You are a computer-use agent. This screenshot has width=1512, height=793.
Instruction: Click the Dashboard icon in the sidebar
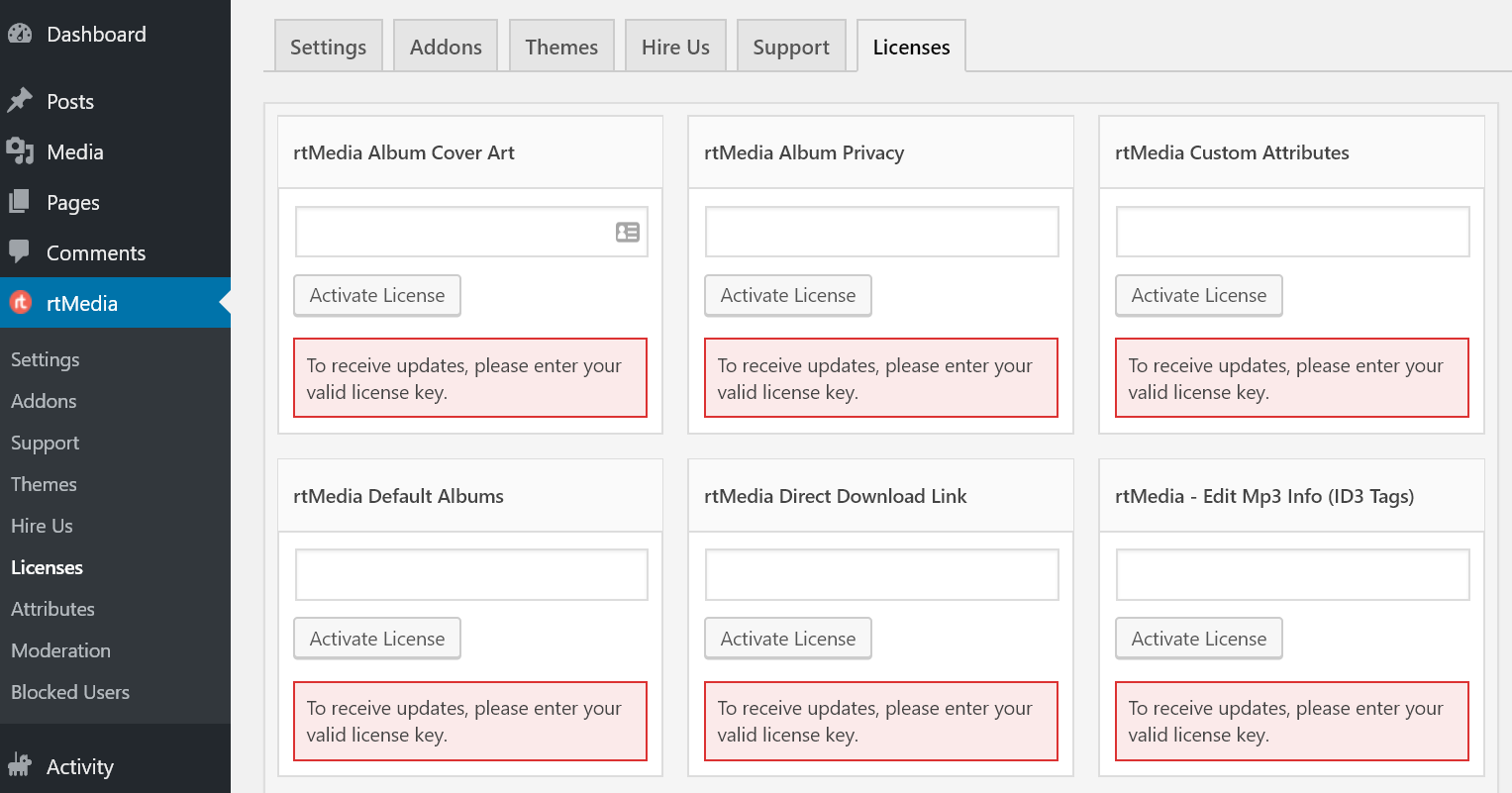click(22, 33)
